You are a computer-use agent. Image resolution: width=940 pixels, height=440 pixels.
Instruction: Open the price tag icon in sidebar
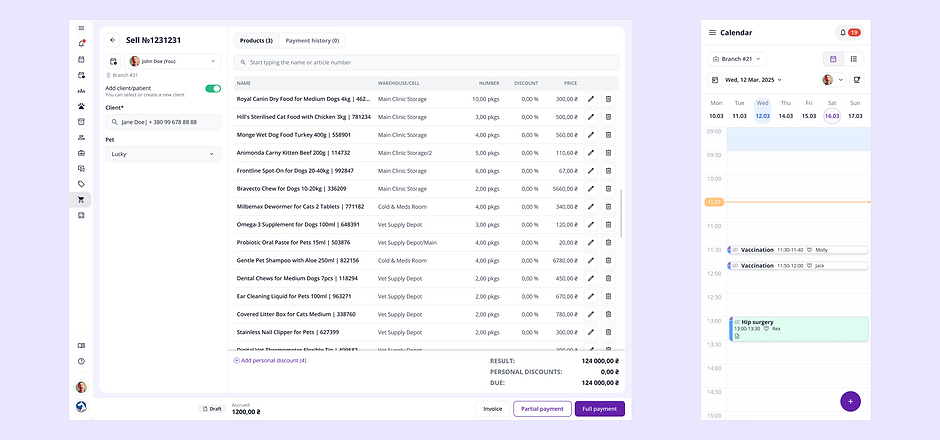[x=81, y=184]
